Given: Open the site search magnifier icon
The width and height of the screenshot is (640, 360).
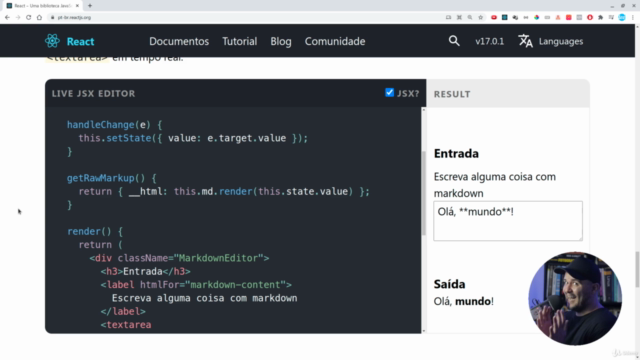Looking at the screenshot, I should 454,41.
